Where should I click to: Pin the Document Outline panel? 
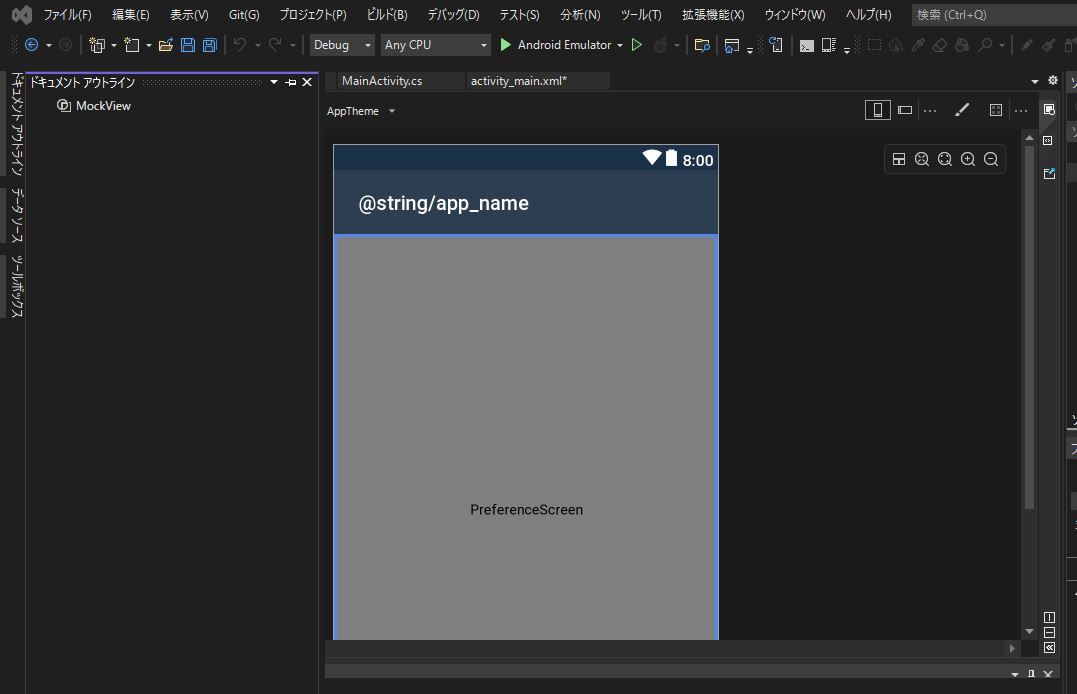[291, 82]
